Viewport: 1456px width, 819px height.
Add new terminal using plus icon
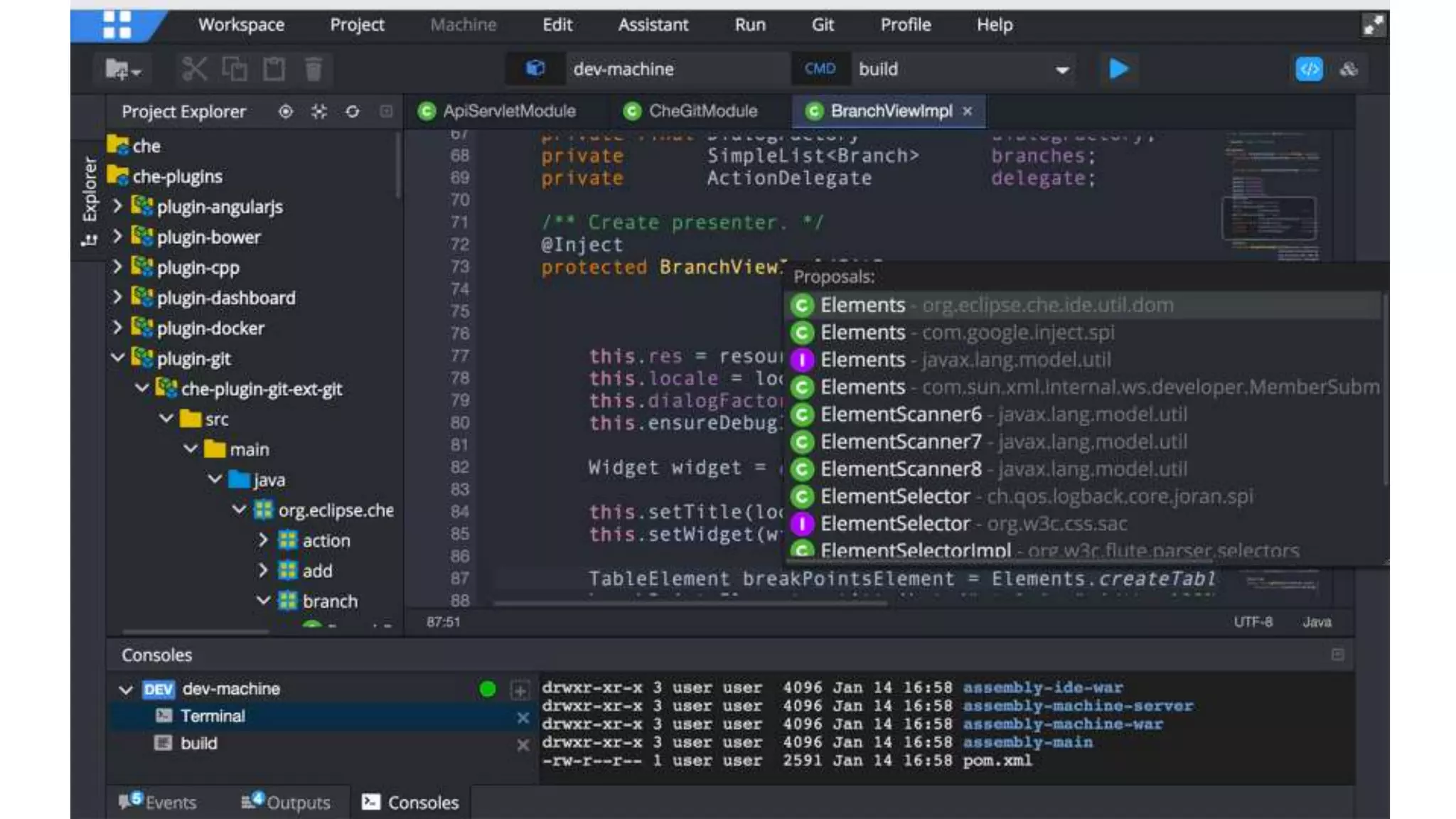click(520, 690)
